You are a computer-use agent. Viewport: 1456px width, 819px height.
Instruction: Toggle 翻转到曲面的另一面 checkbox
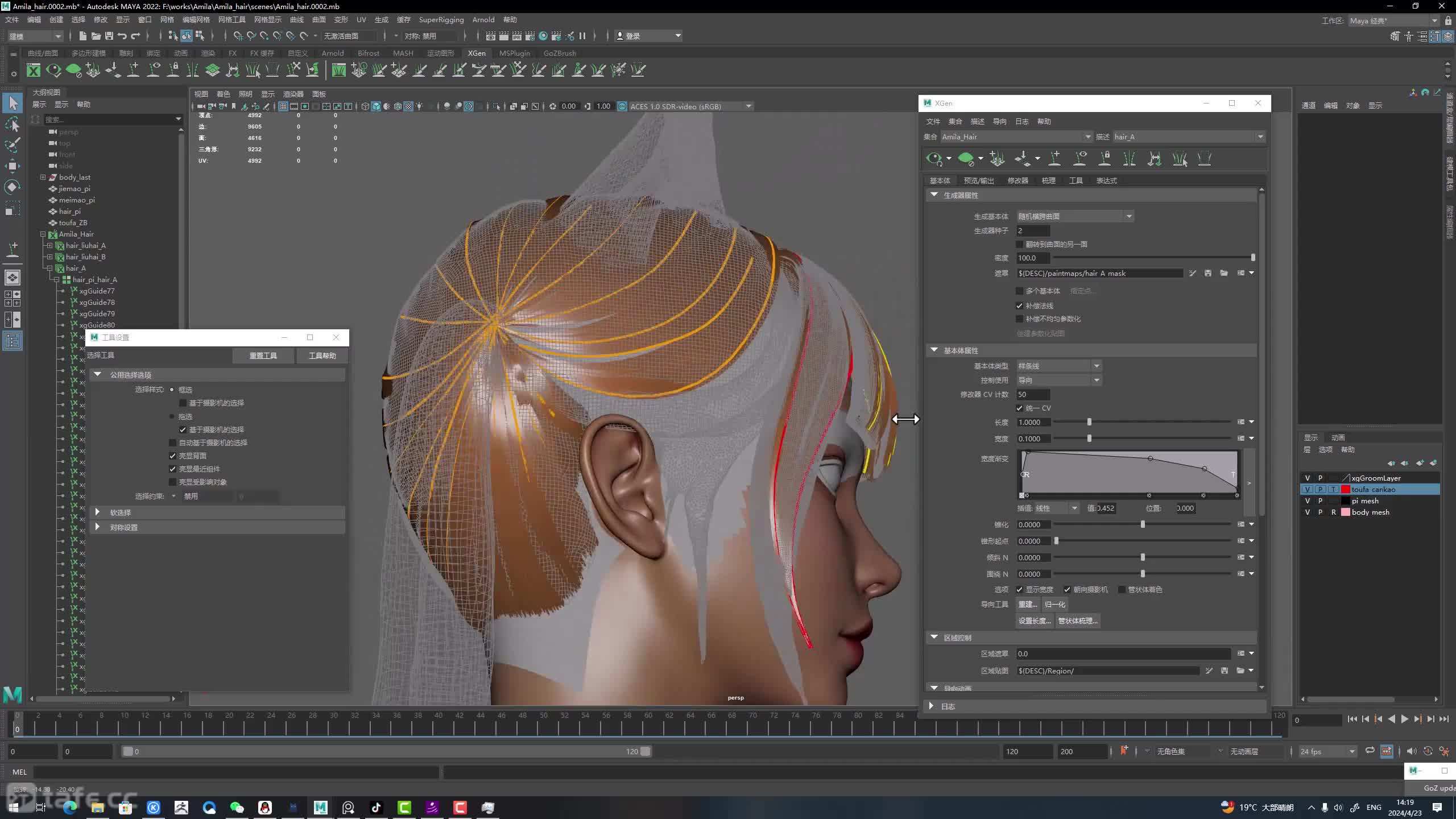click(1020, 244)
